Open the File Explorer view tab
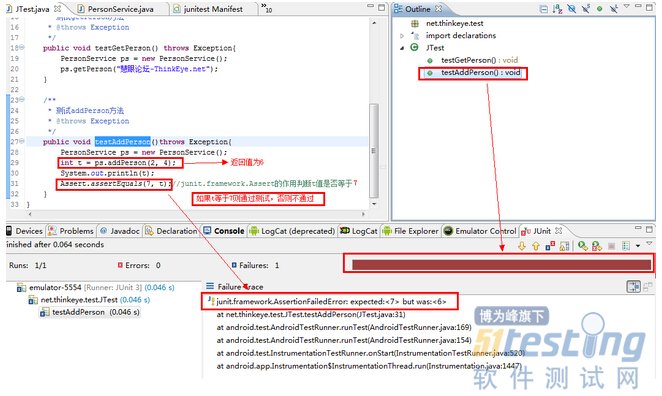The image size is (662, 396). (x=410, y=231)
